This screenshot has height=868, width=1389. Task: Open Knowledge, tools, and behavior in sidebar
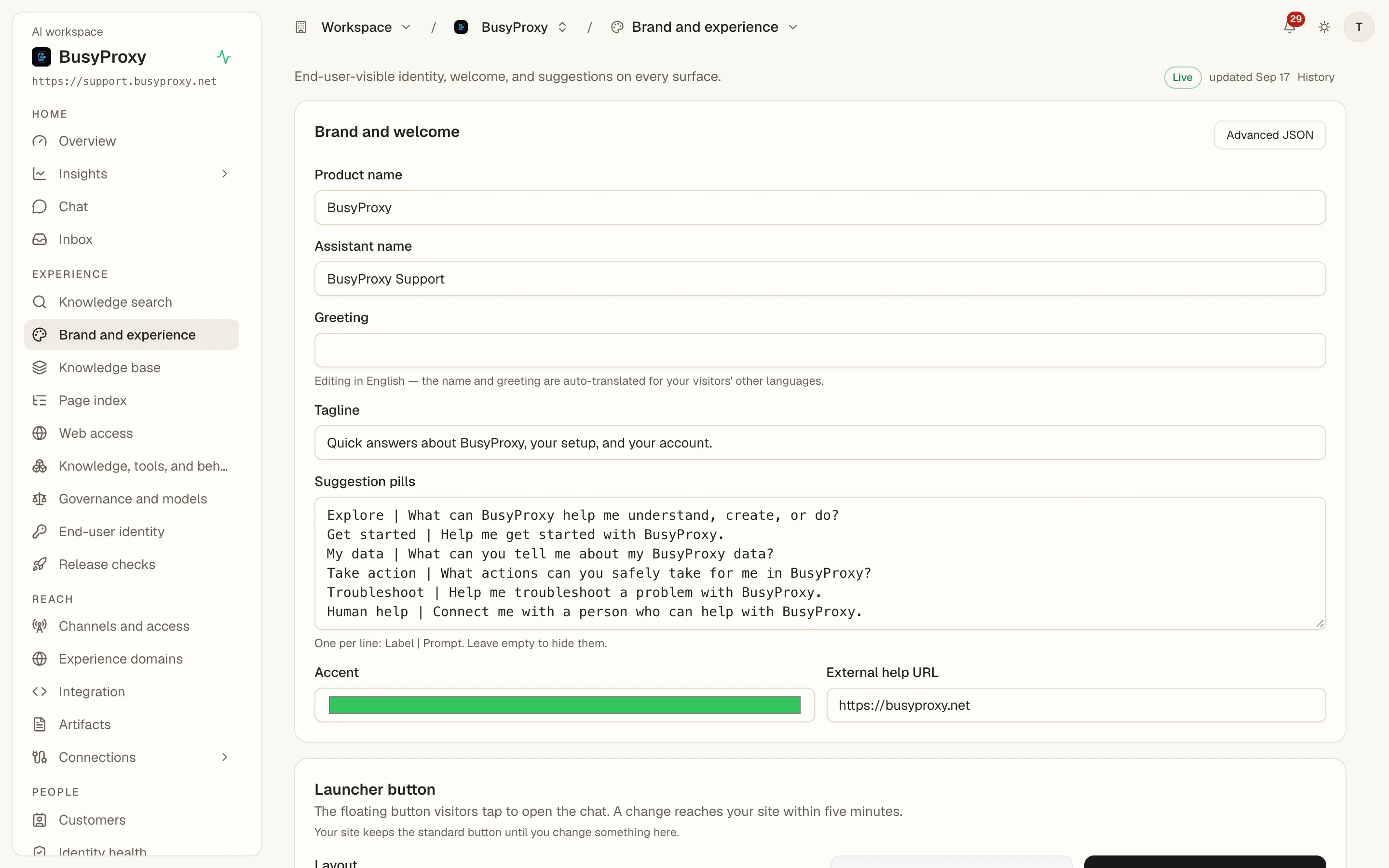pyautogui.click(x=132, y=465)
